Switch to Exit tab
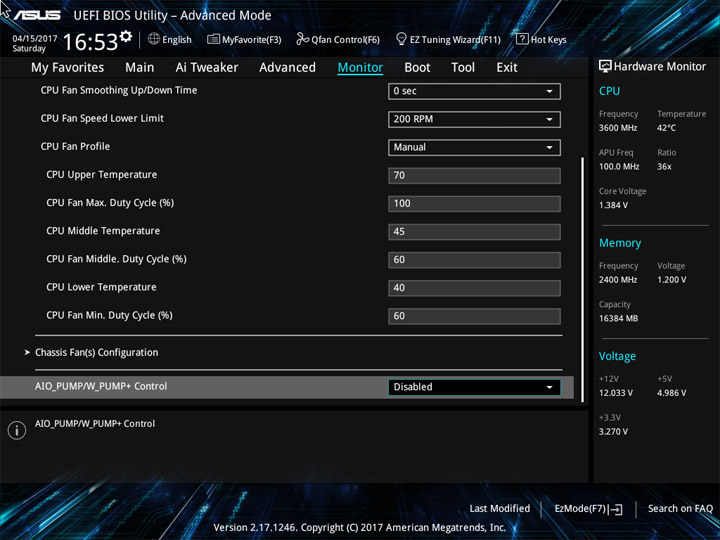The image size is (720, 540). (x=507, y=68)
